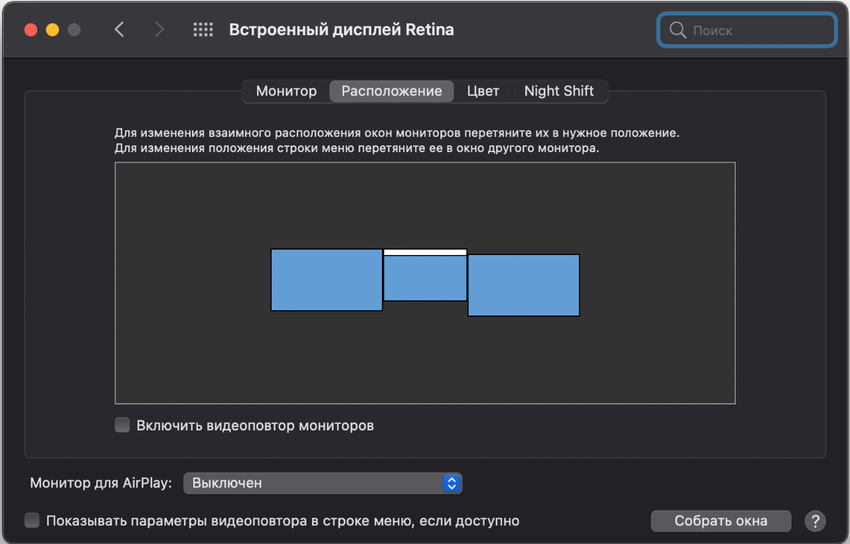Screen dimensions: 850x544
Task: Switch to the Night Shift tab
Action: tap(558, 91)
